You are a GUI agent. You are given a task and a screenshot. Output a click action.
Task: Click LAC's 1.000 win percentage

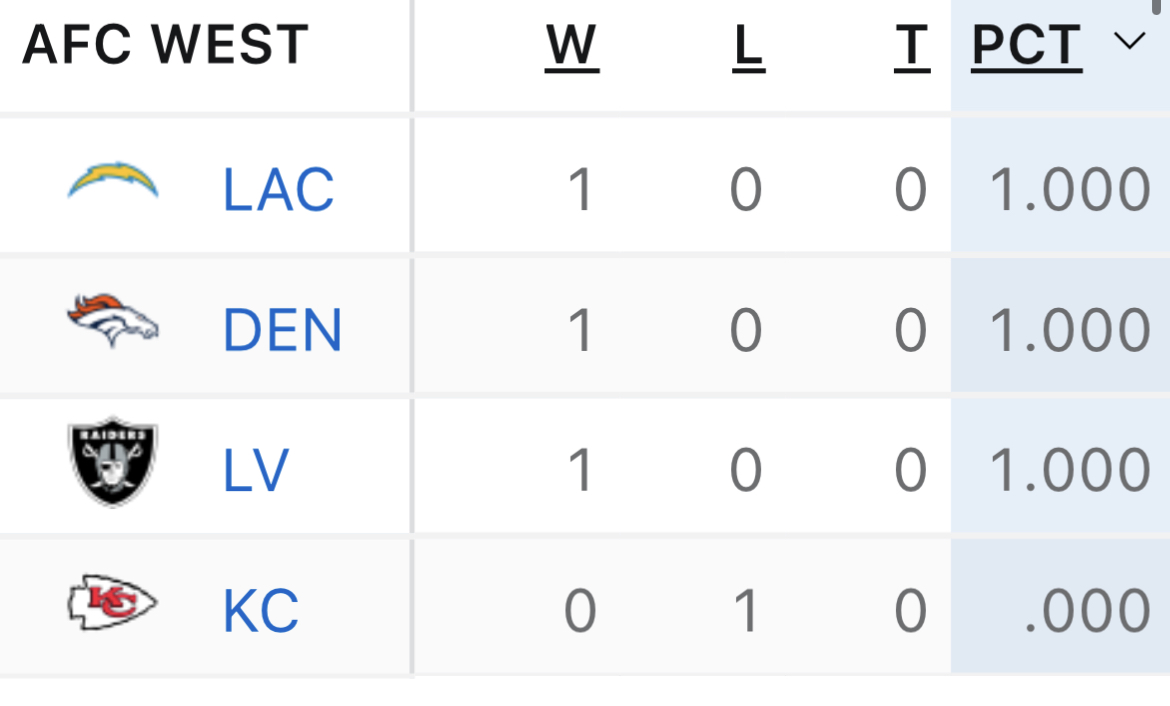click(x=1069, y=190)
